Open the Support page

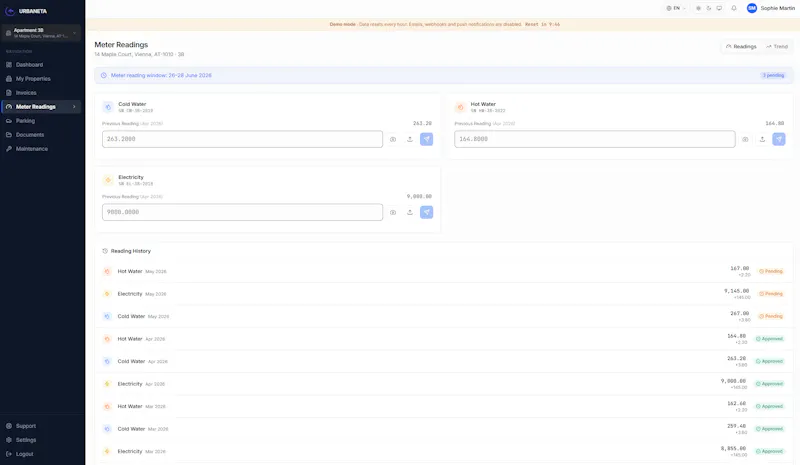pyautogui.click(x=41, y=426)
